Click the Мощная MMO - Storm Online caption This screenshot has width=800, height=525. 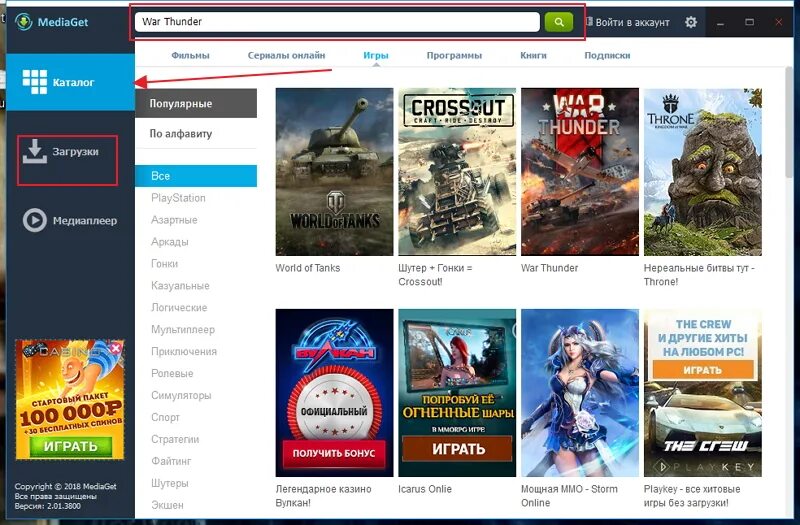pyautogui.click(x=569, y=496)
